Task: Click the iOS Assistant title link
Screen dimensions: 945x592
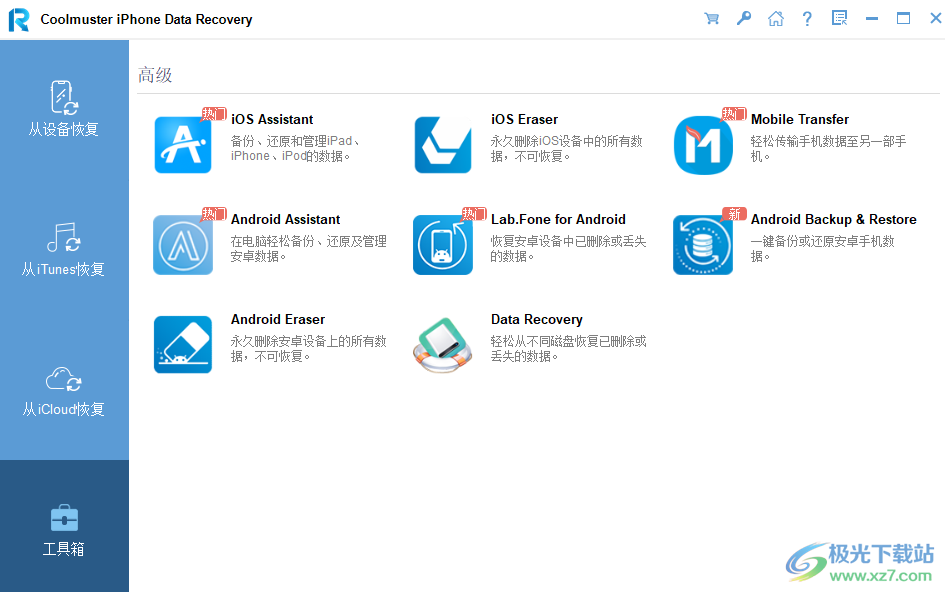Action: [x=272, y=119]
